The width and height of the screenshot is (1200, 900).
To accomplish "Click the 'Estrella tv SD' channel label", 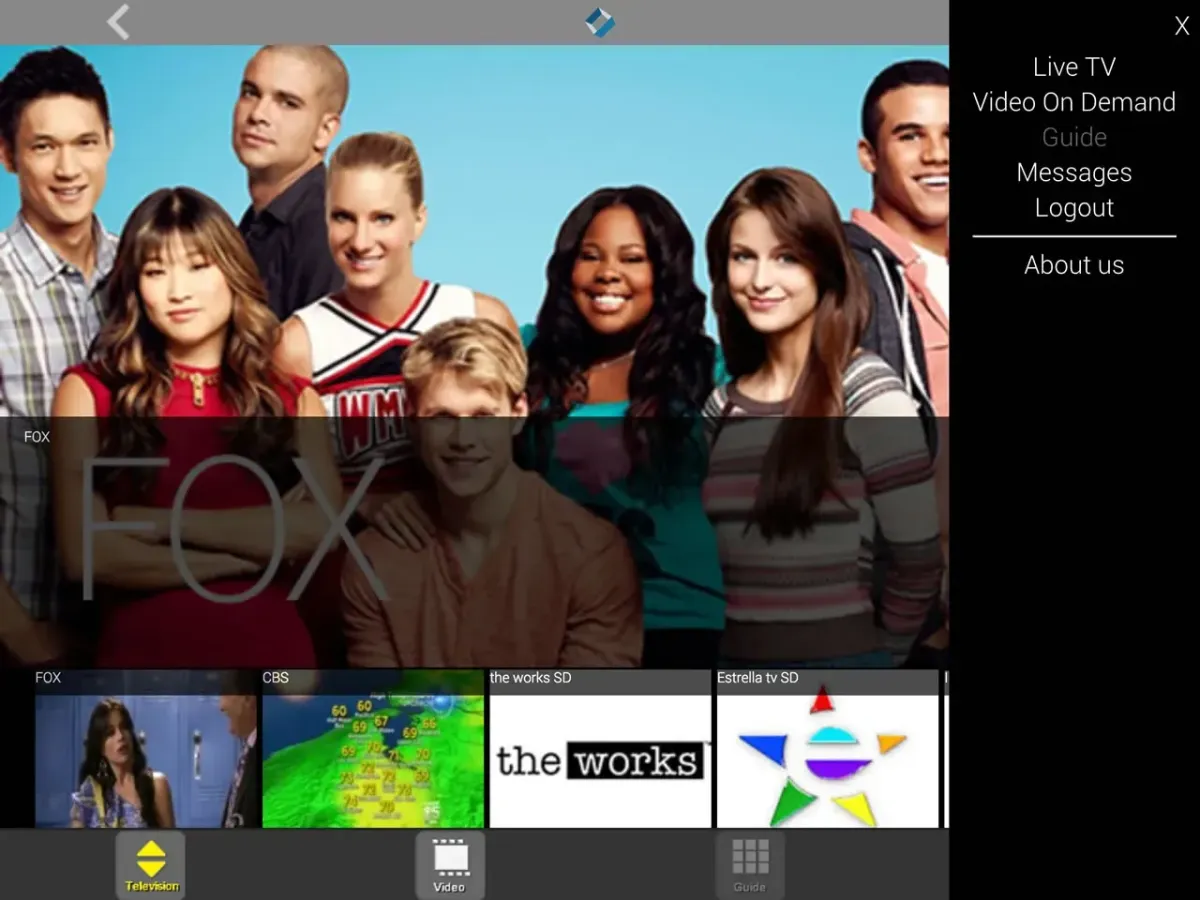I will point(758,678).
